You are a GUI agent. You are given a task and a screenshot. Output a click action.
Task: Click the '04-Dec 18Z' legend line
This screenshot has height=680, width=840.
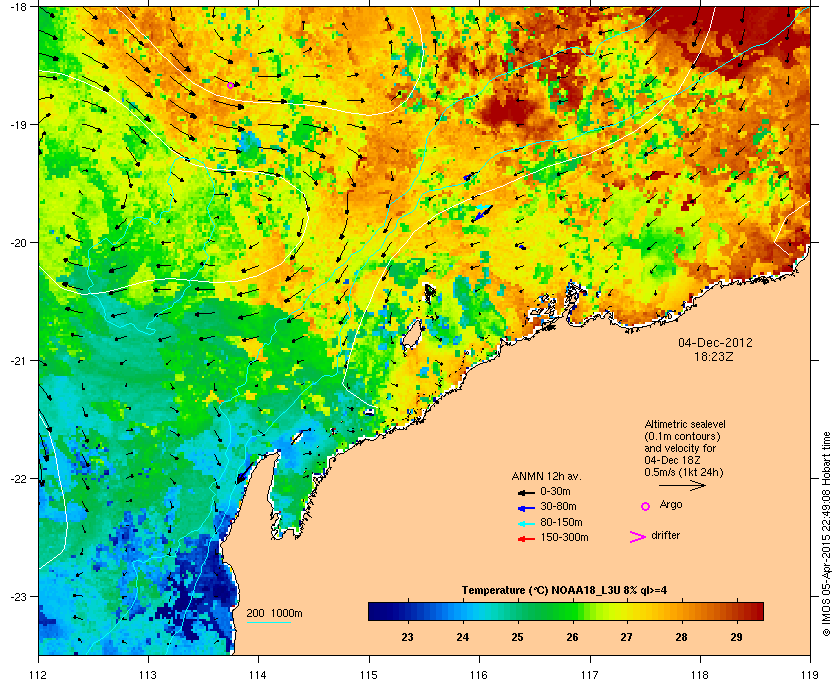point(672,460)
